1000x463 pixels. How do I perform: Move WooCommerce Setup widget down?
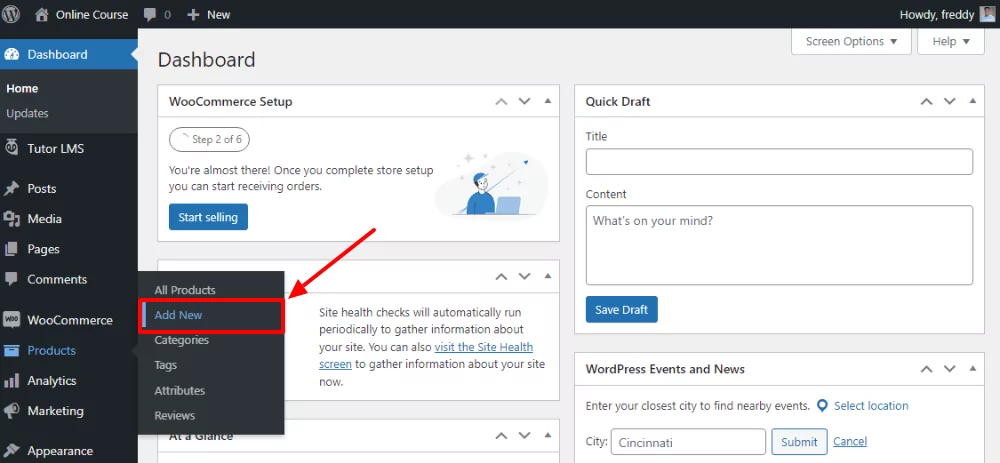(524, 101)
